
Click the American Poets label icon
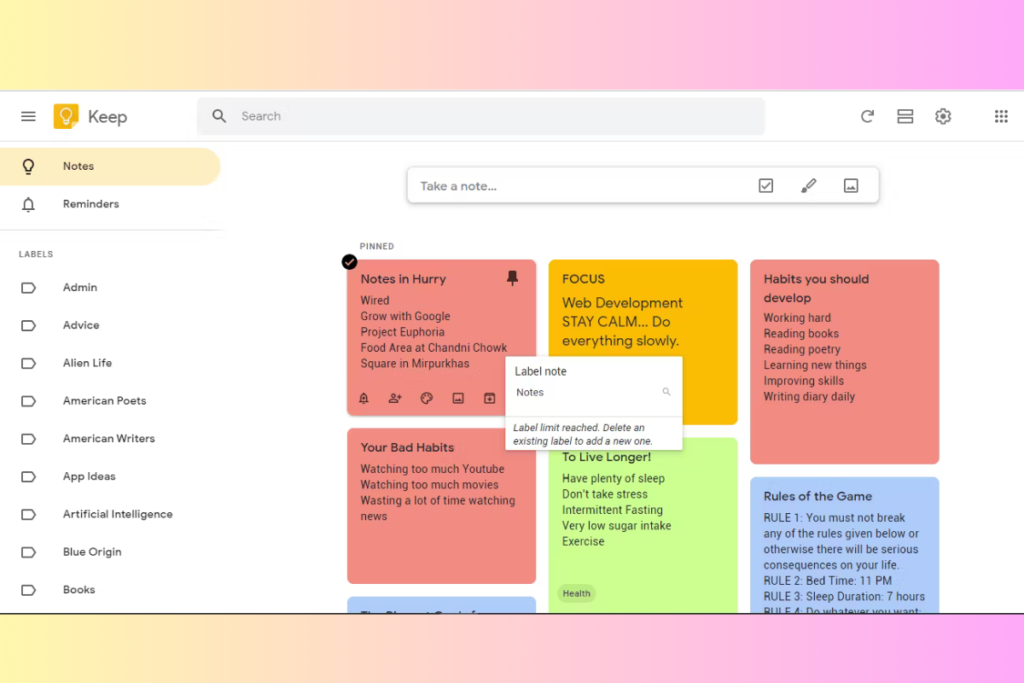pyautogui.click(x=28, y=401)
